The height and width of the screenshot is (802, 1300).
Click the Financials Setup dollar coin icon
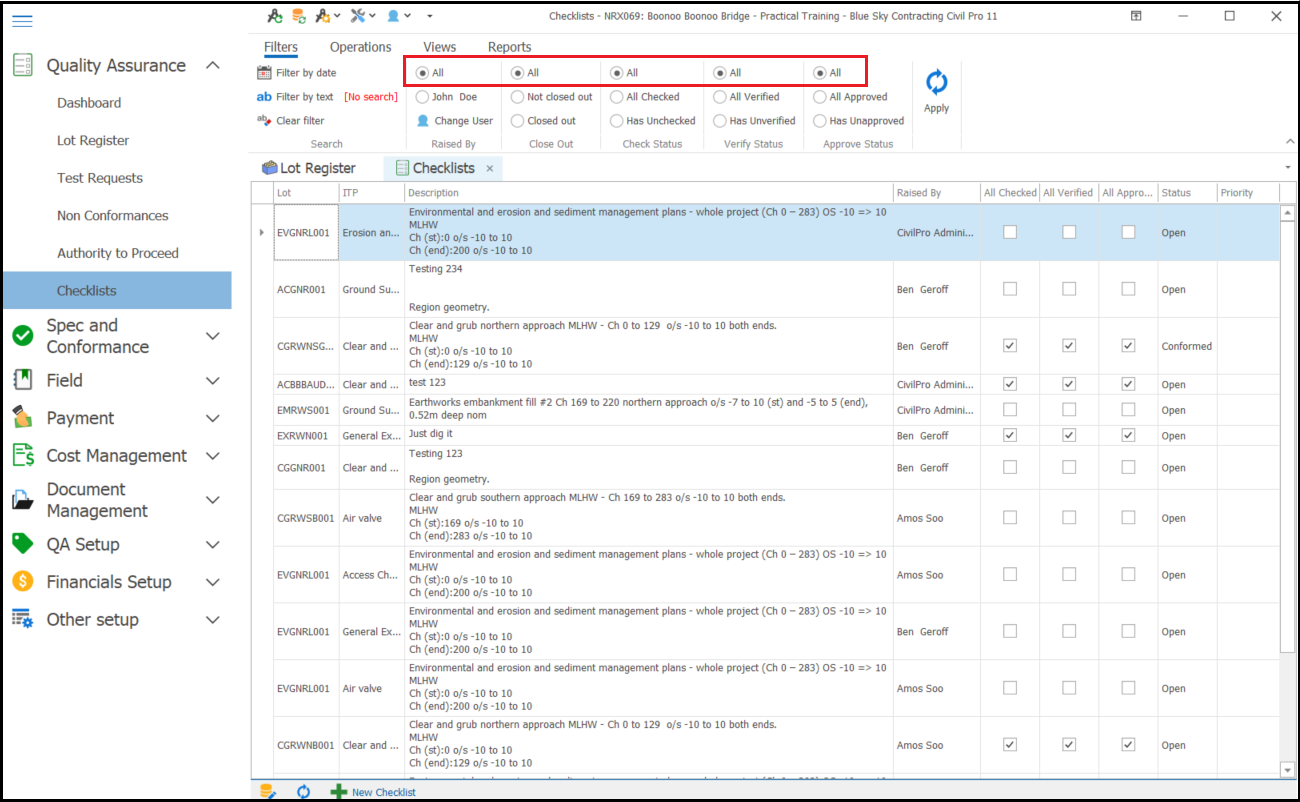click(23, 582)
